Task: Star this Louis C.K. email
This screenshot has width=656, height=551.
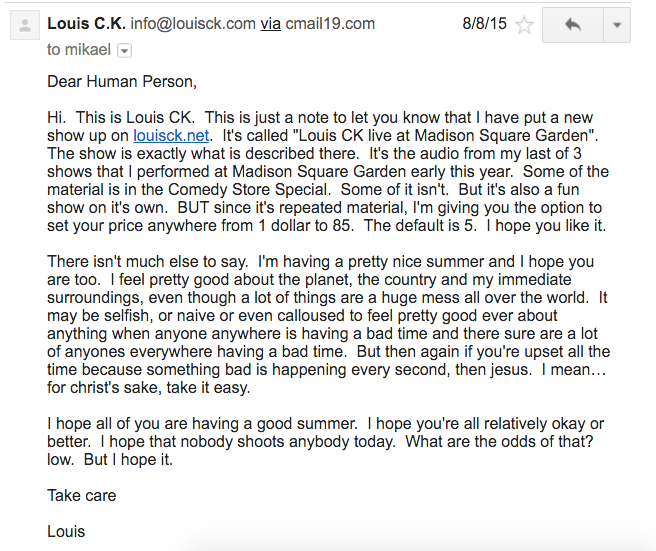Action: point(524,25)
